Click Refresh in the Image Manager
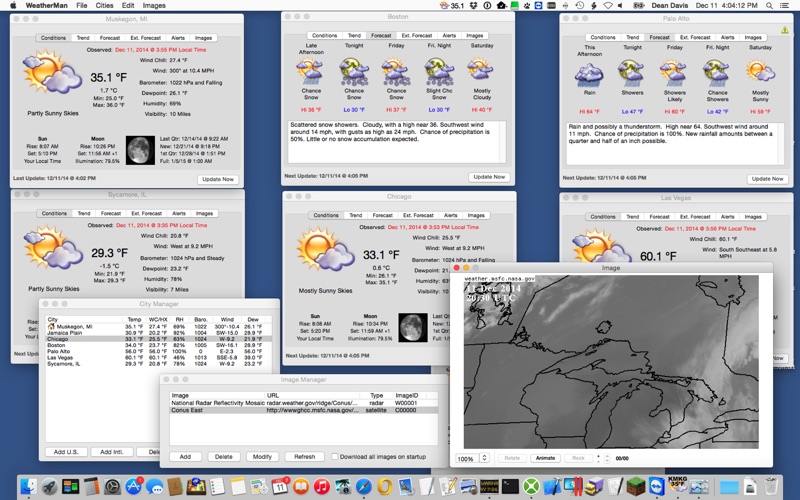800x500 pixels. (303, 457)
